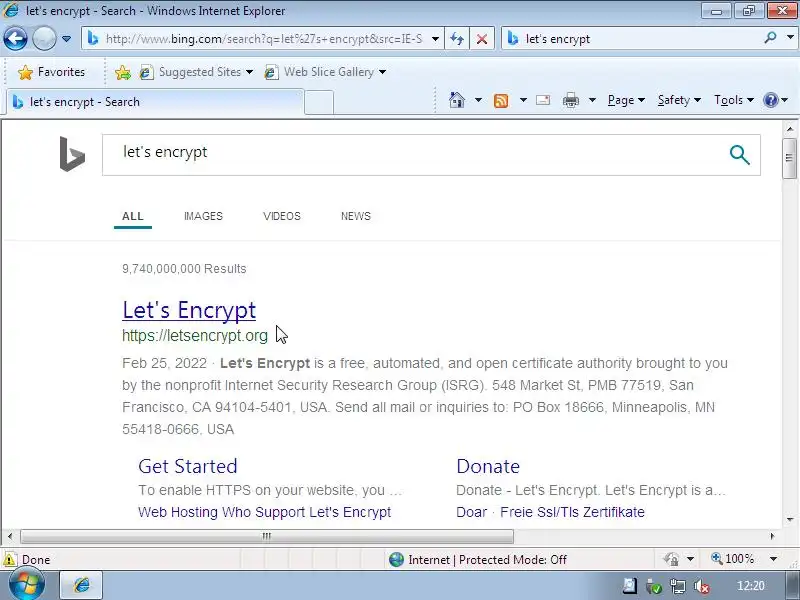Open the Get Started sublink
800x600 pixels.
pos(188,466)
